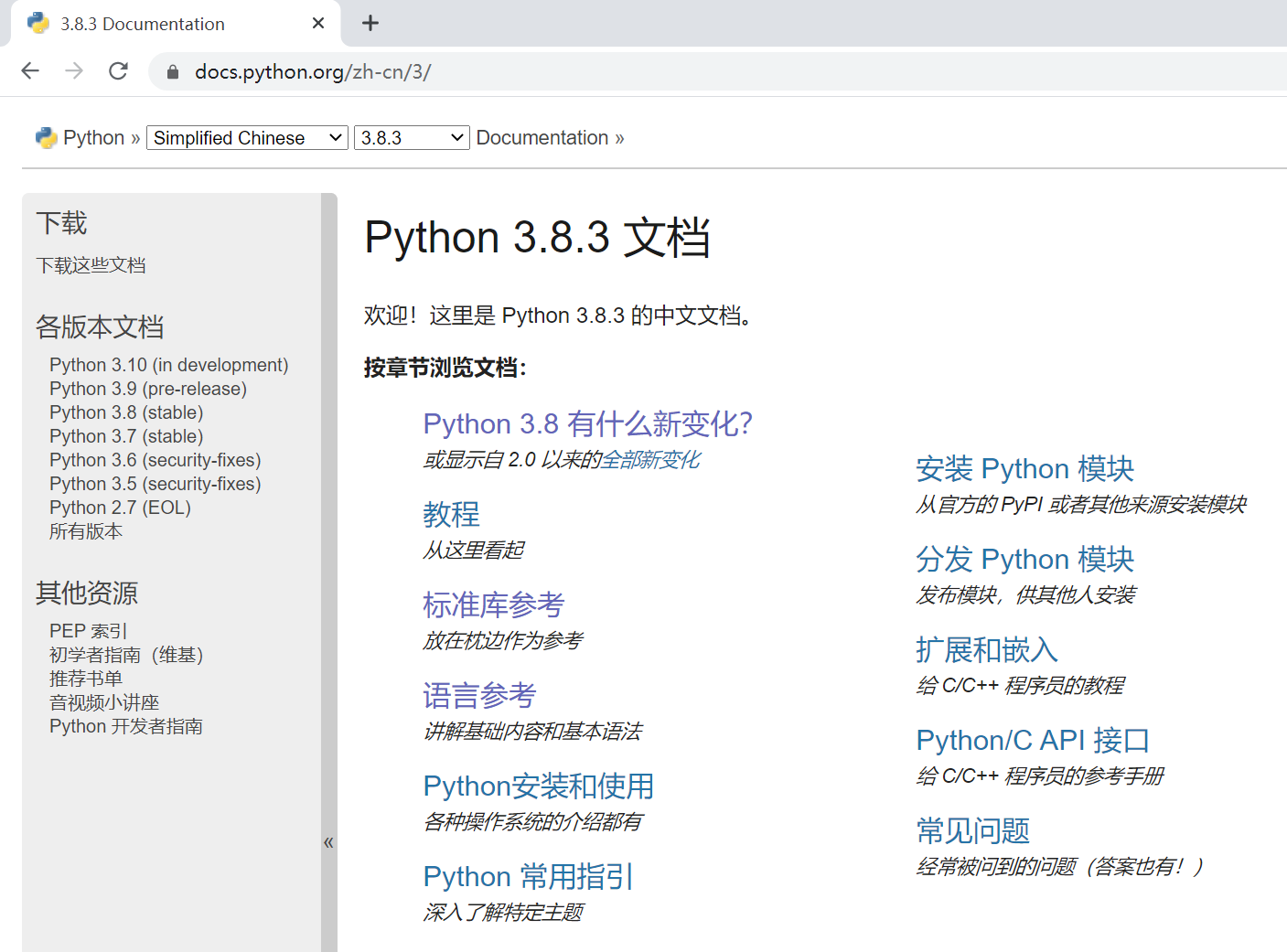Open PEP 索引 link
The image size is (1287, 952).
point(89,631)
